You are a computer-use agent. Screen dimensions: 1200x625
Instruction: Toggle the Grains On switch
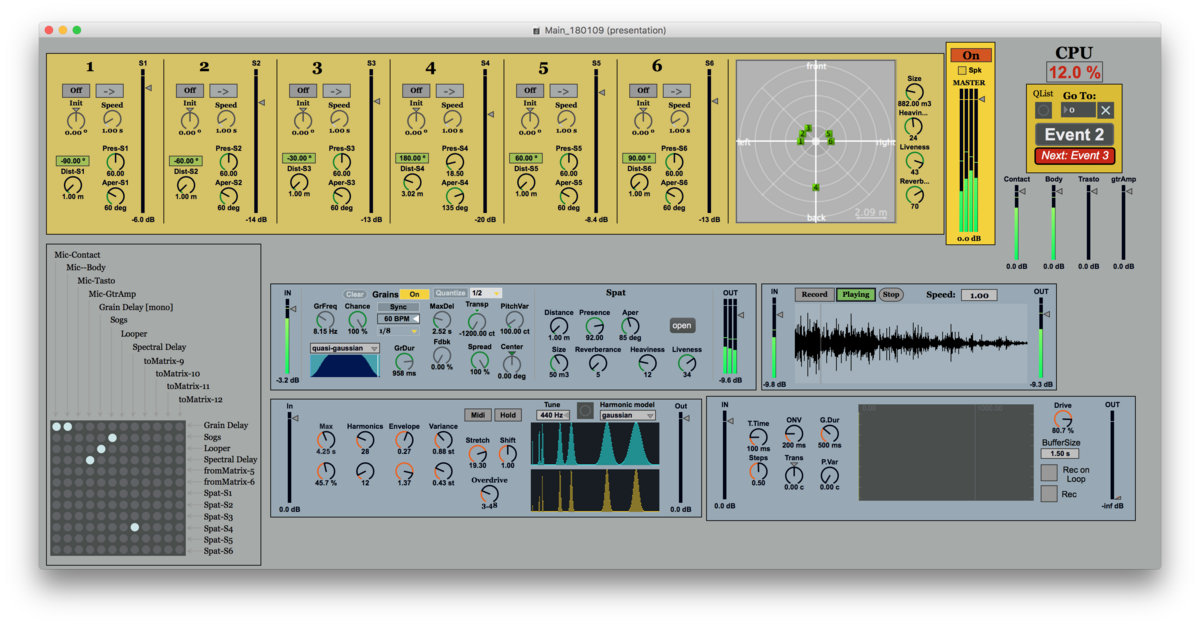(x=414, y=294)
